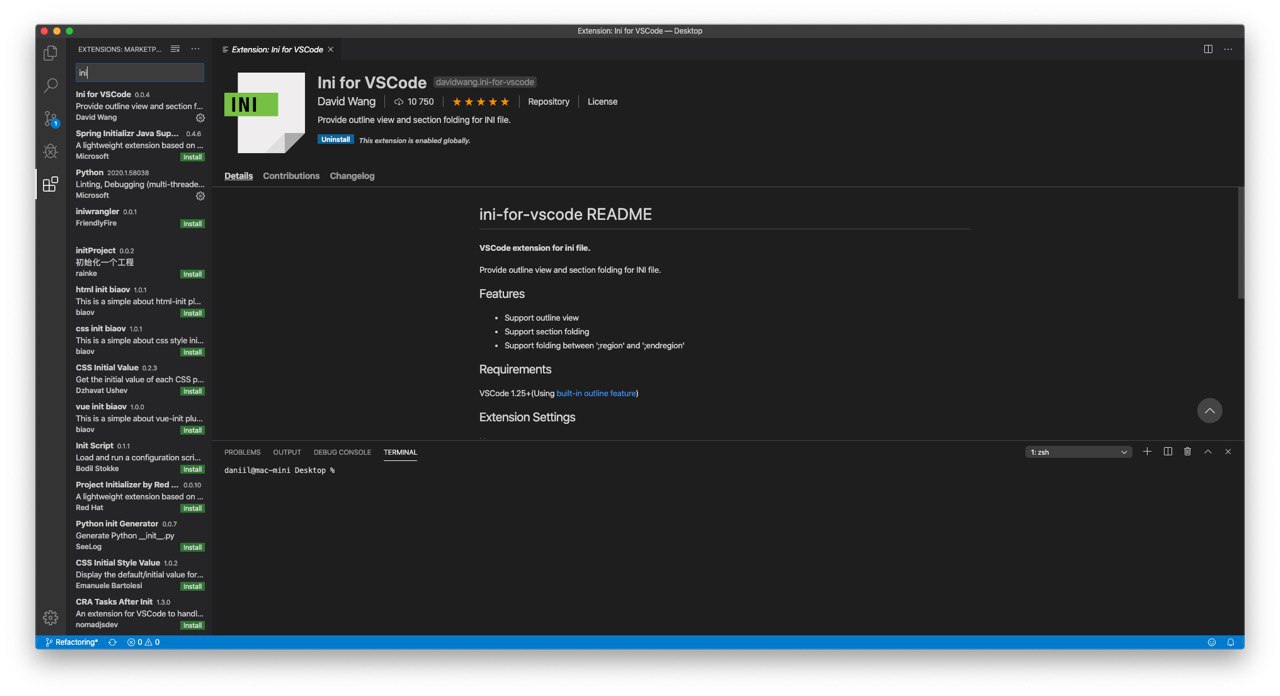Select the Extensions view icon
Viewport: 1280px width, 696px height.
pyautogui.click(x=50, y=184)
